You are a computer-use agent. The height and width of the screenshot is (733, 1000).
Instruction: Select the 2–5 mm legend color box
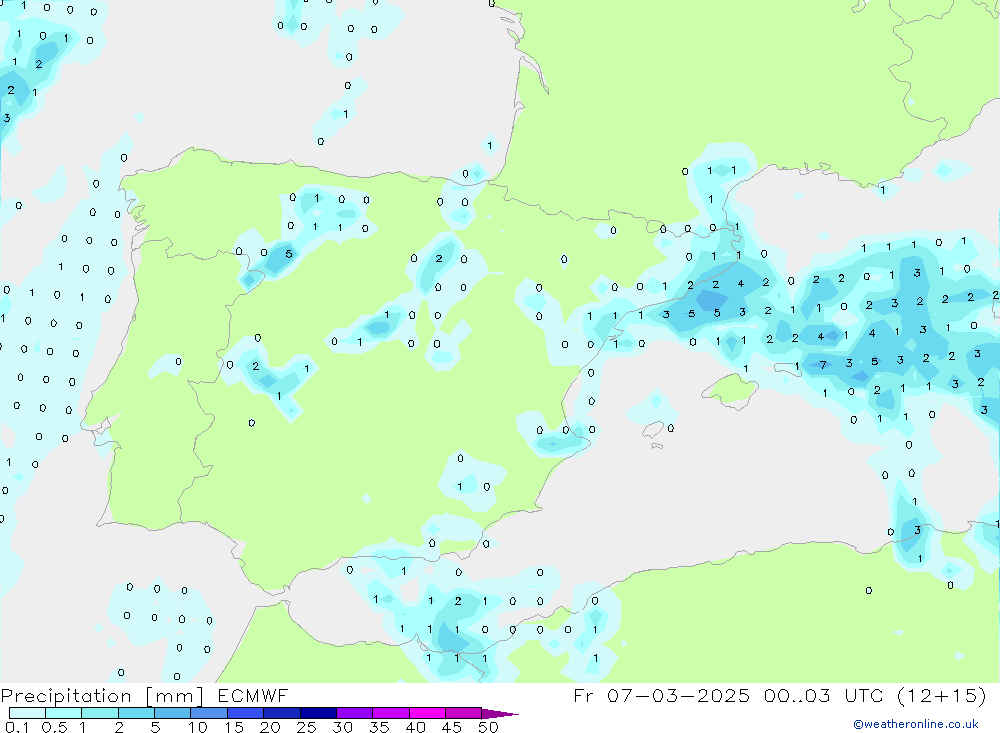pyautogui.click(x=136, y=713)
